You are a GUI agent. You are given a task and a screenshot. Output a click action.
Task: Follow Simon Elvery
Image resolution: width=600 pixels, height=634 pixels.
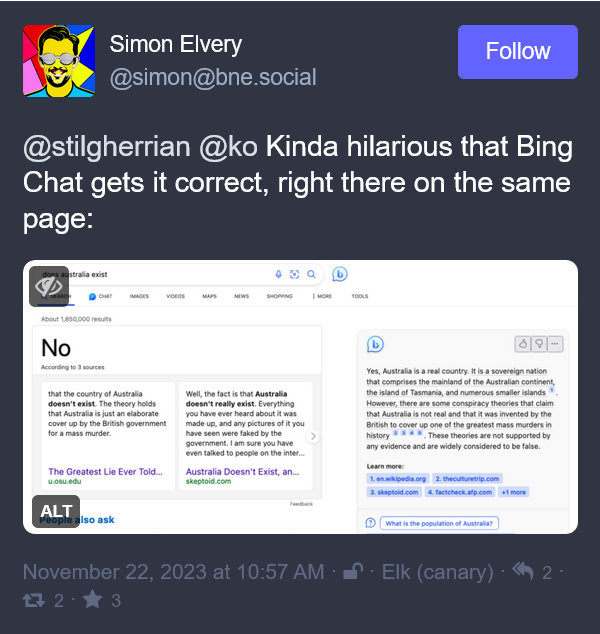[x=518, y=52]
